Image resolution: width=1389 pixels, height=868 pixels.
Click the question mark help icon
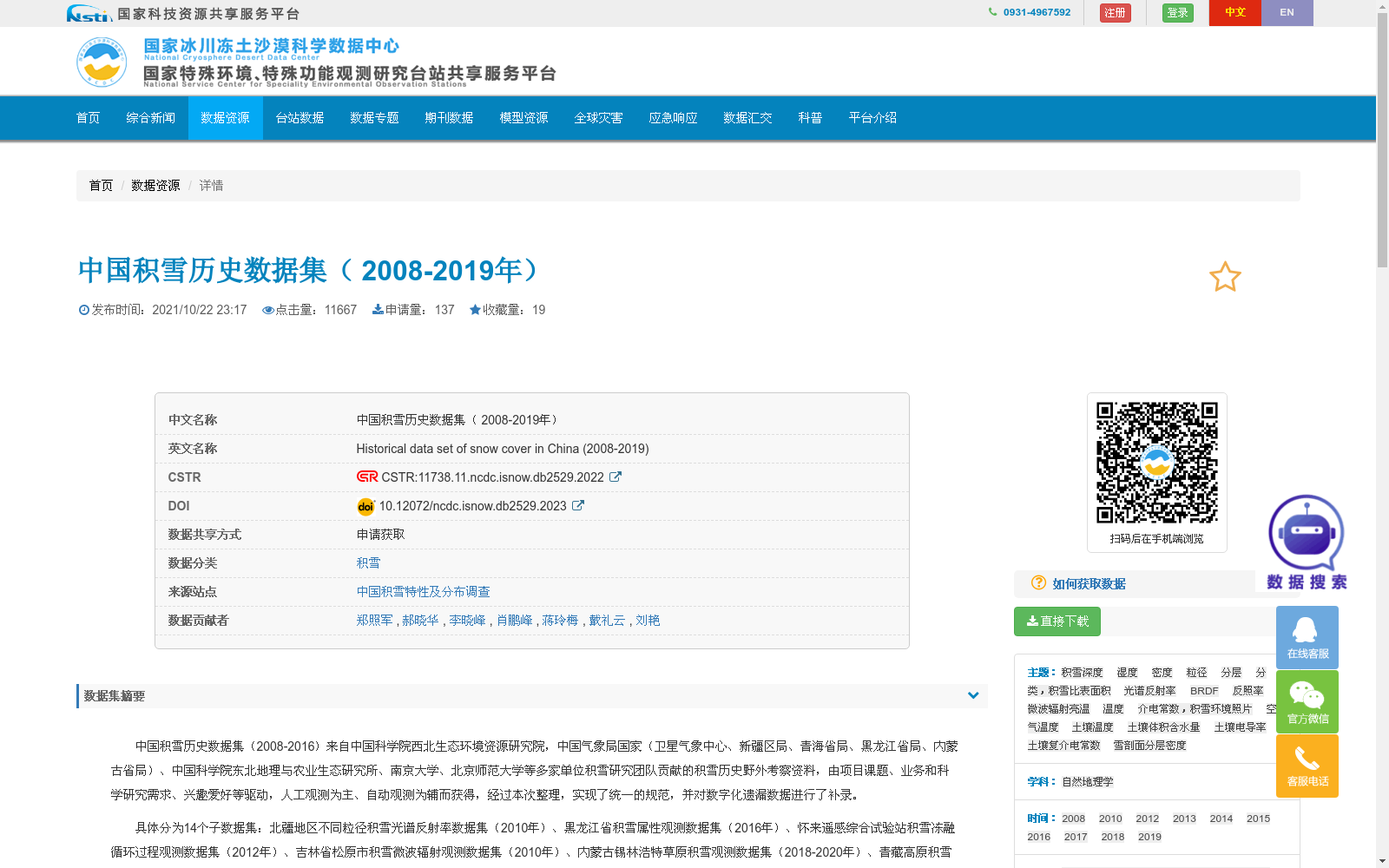tap(1038, 583)
